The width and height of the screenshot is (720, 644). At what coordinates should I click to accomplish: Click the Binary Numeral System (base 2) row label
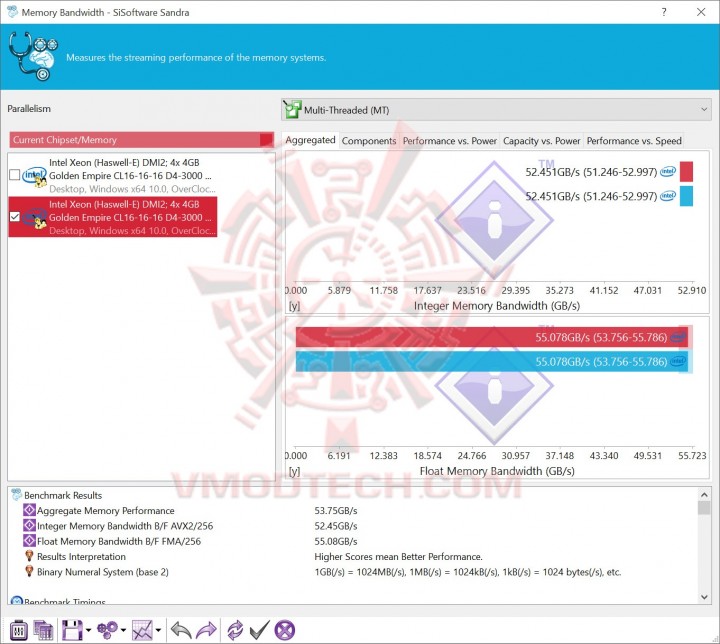click(x=103, y=572)
